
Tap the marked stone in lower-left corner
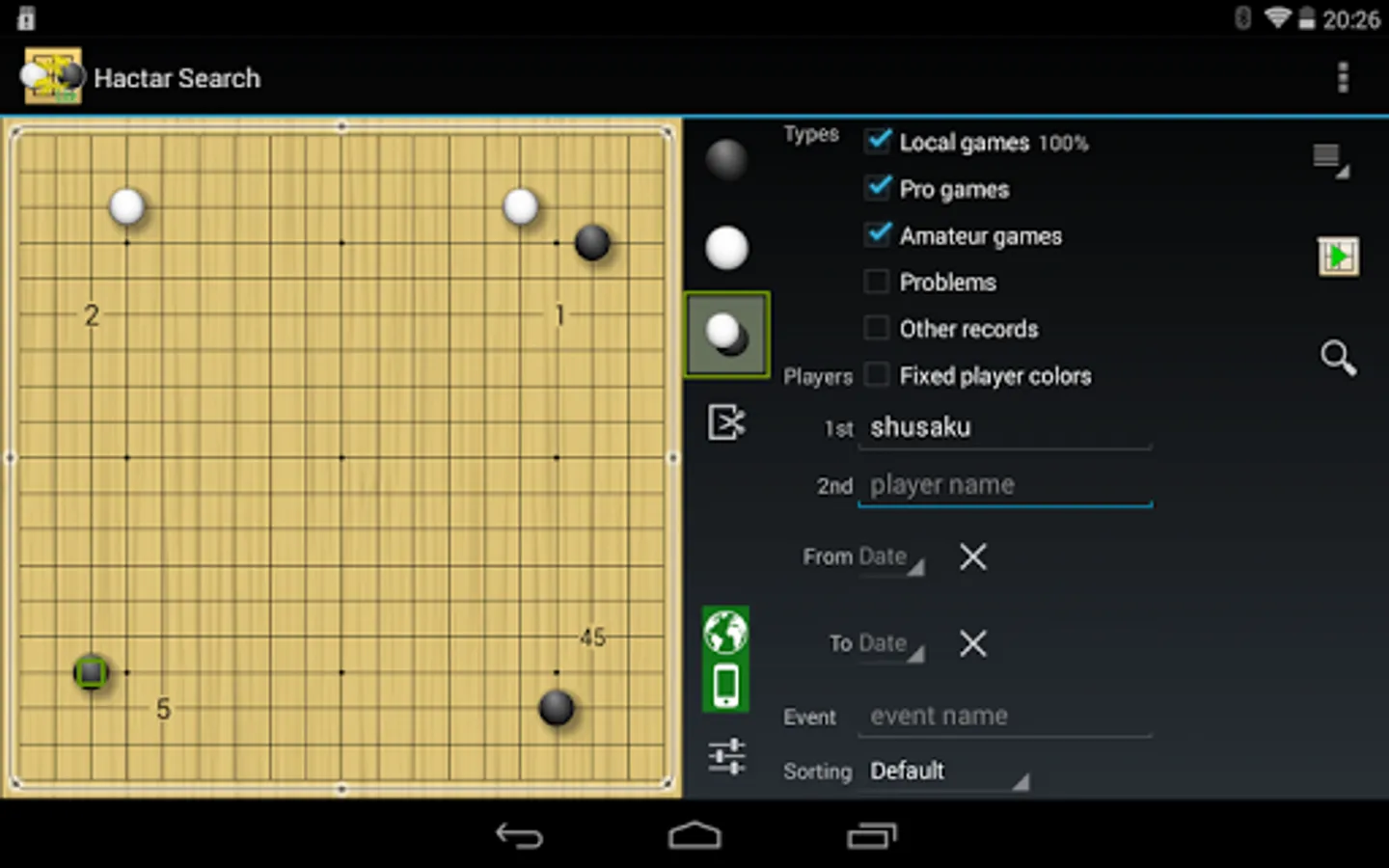click(91, 672)
